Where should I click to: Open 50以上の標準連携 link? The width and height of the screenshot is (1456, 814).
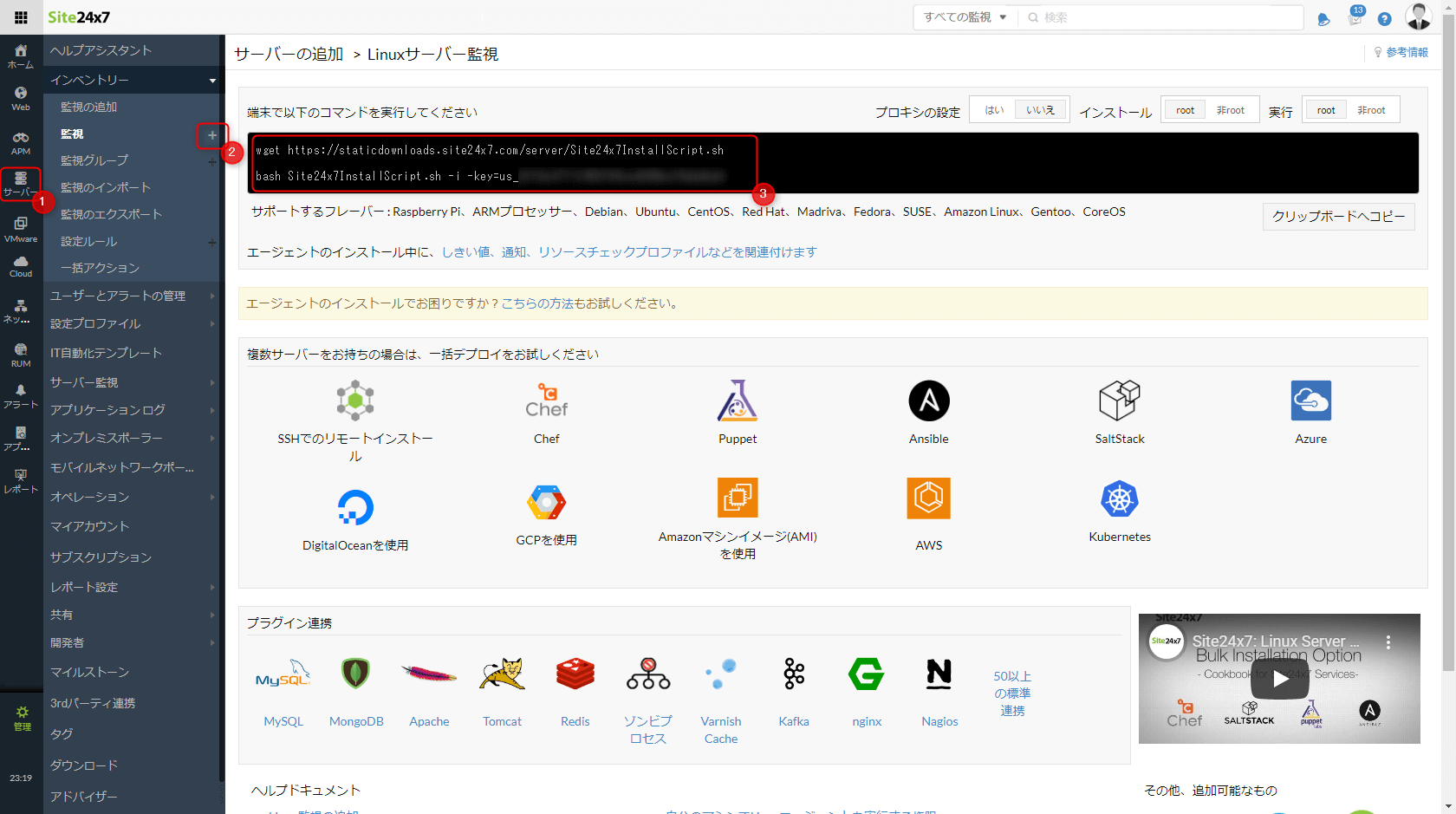click(x=1012, y=693)
